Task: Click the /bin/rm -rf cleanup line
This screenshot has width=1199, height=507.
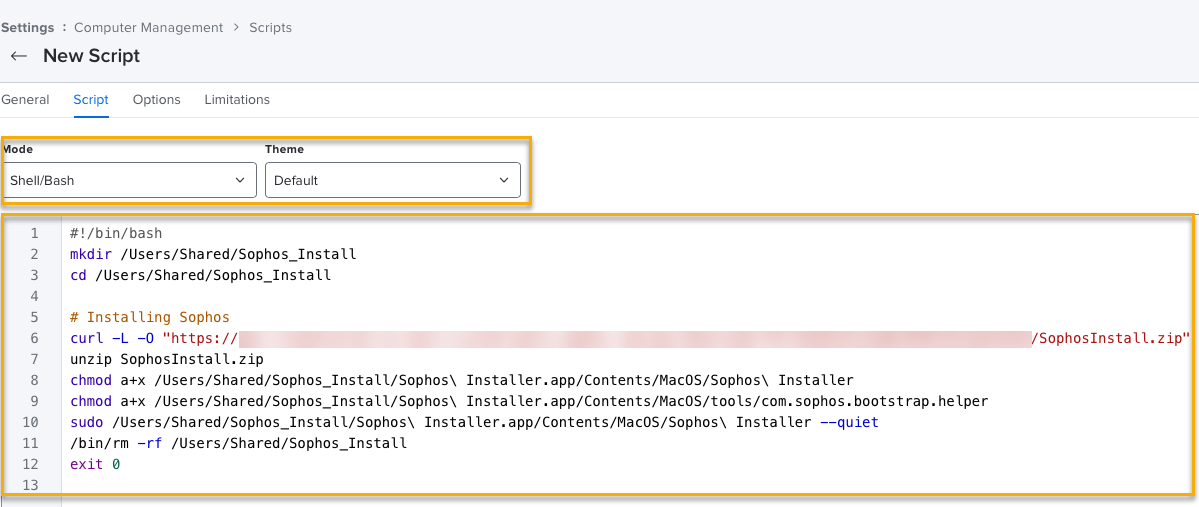Action: [238, 443]
